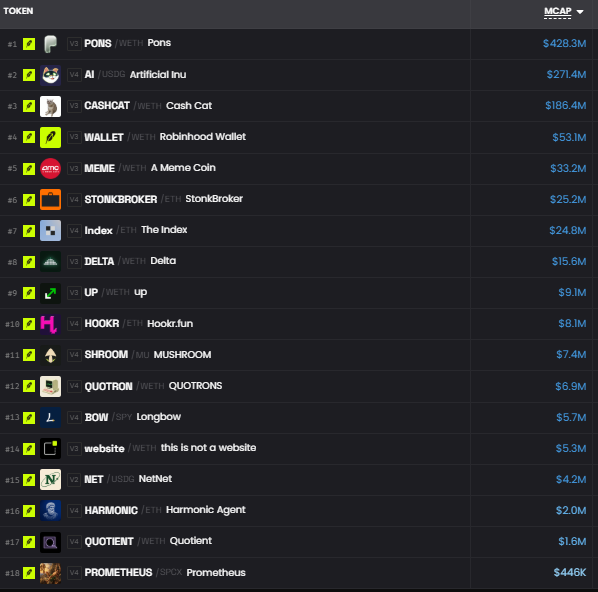Click the Delta token logo
This screenshot has width=598, height=592.
[x=50, y=262]
